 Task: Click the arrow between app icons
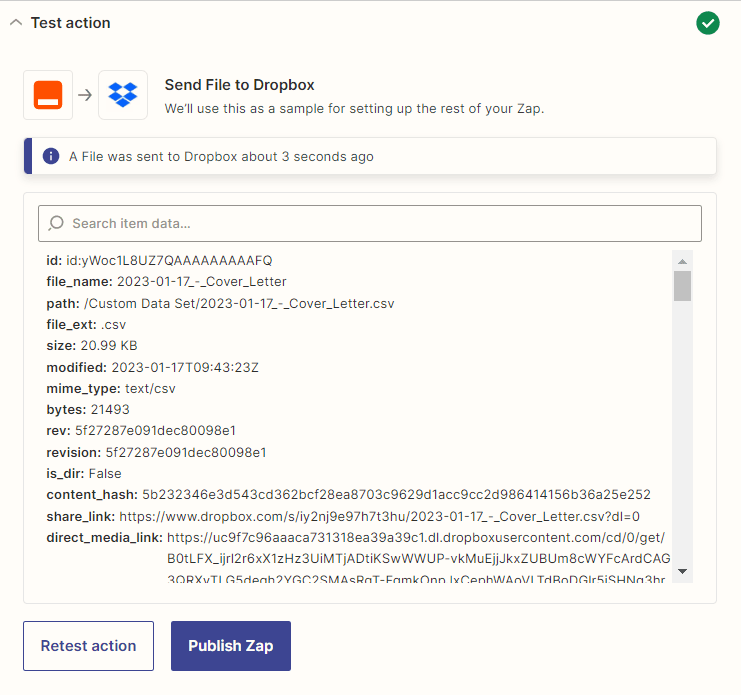85,95
